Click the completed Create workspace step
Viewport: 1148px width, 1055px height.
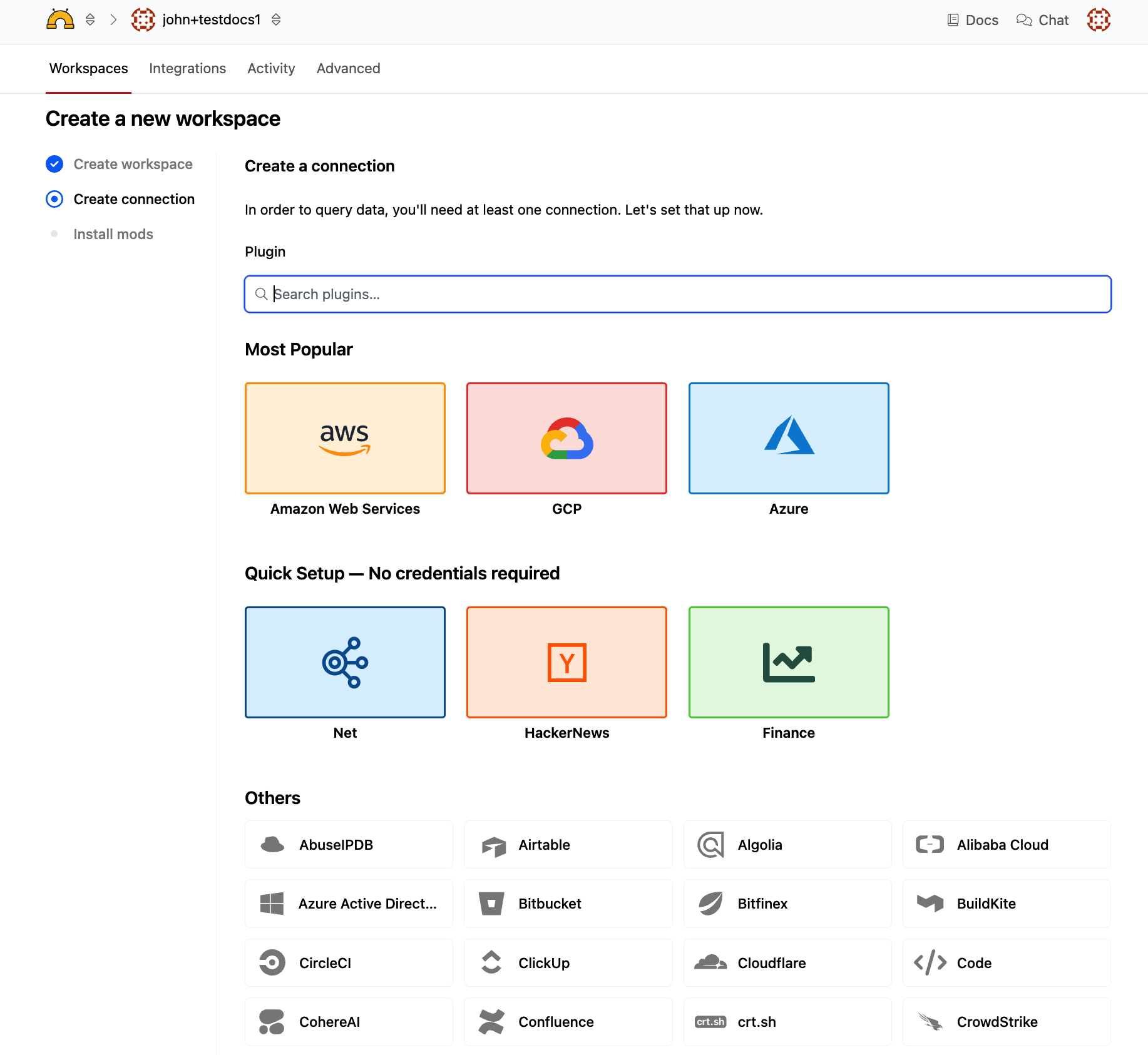point(133,164)
